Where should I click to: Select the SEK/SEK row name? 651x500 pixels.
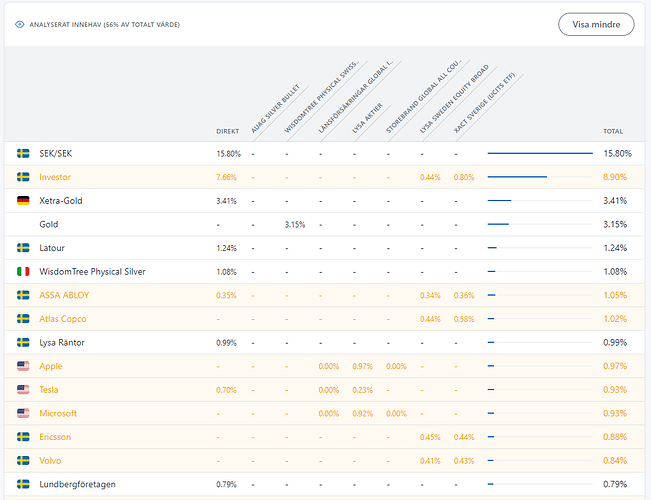56,153
